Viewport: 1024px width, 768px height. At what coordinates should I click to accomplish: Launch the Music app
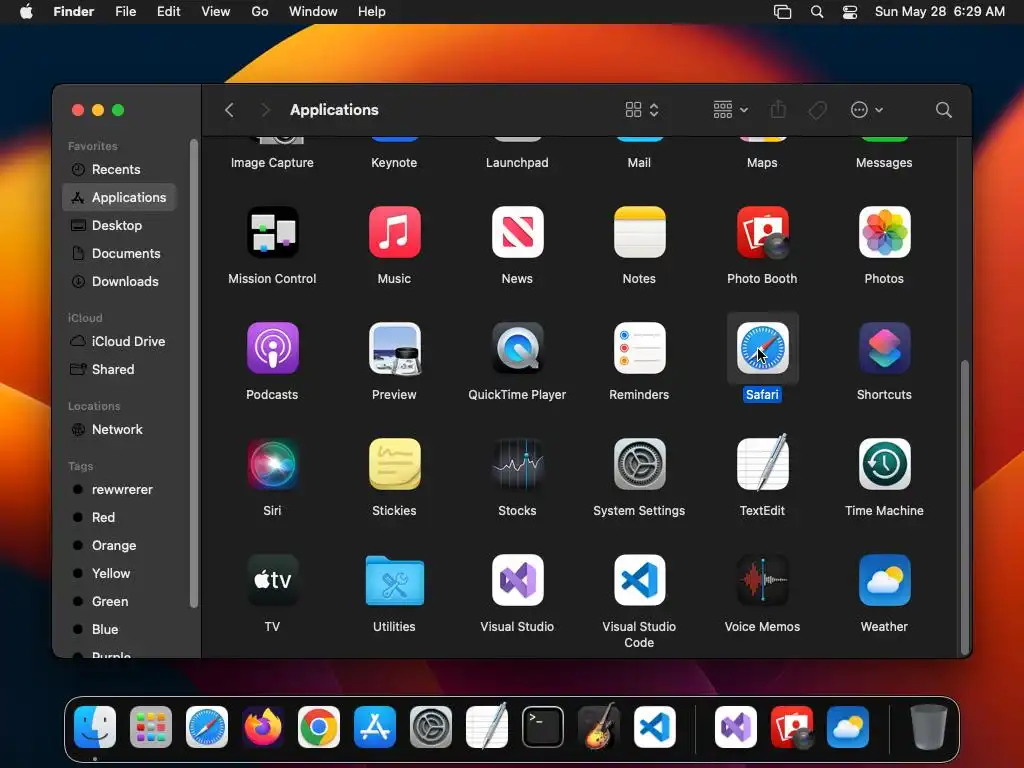[x=394, y=232]
